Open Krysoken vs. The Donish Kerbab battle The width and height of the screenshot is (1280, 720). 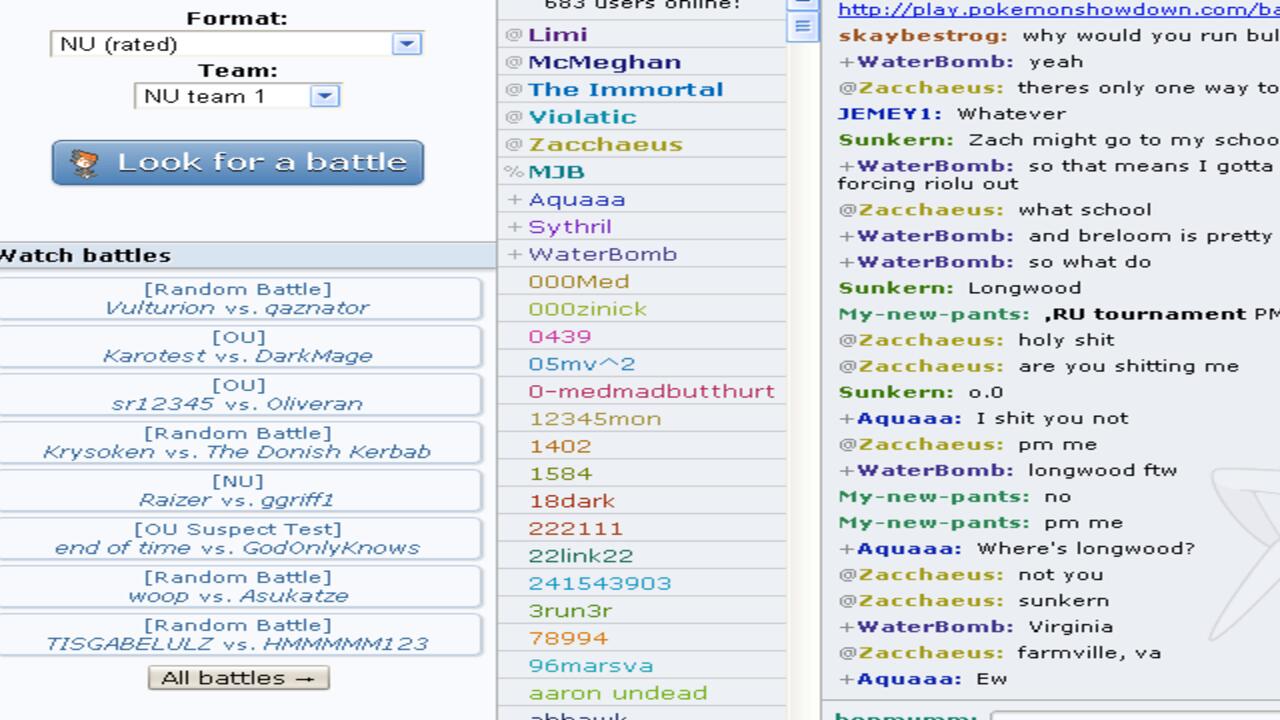(238, 443)
